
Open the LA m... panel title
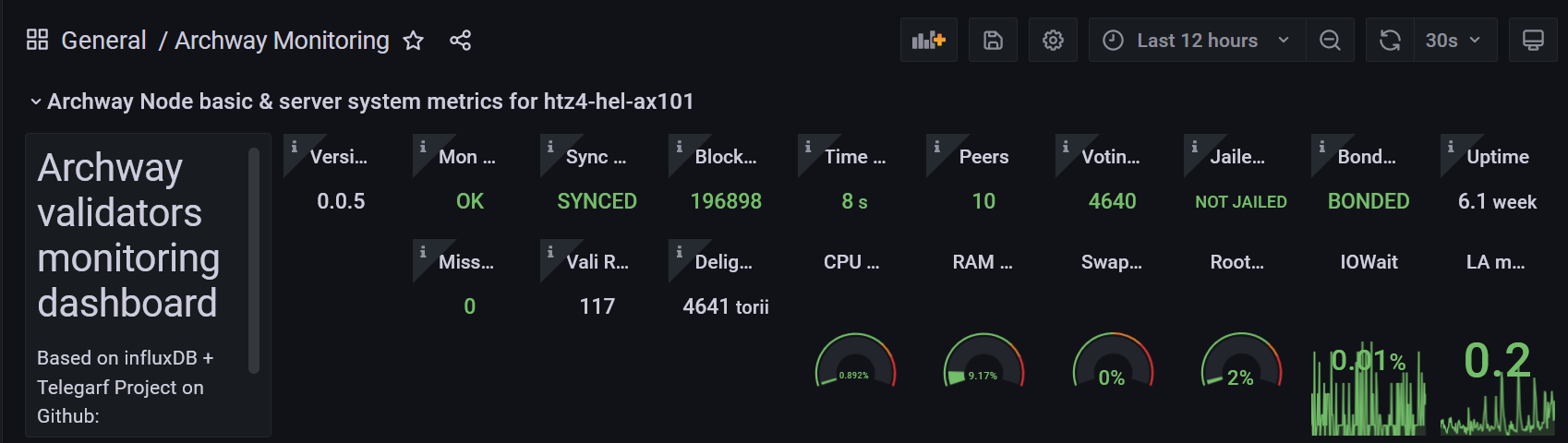(x=1496, y=262)
